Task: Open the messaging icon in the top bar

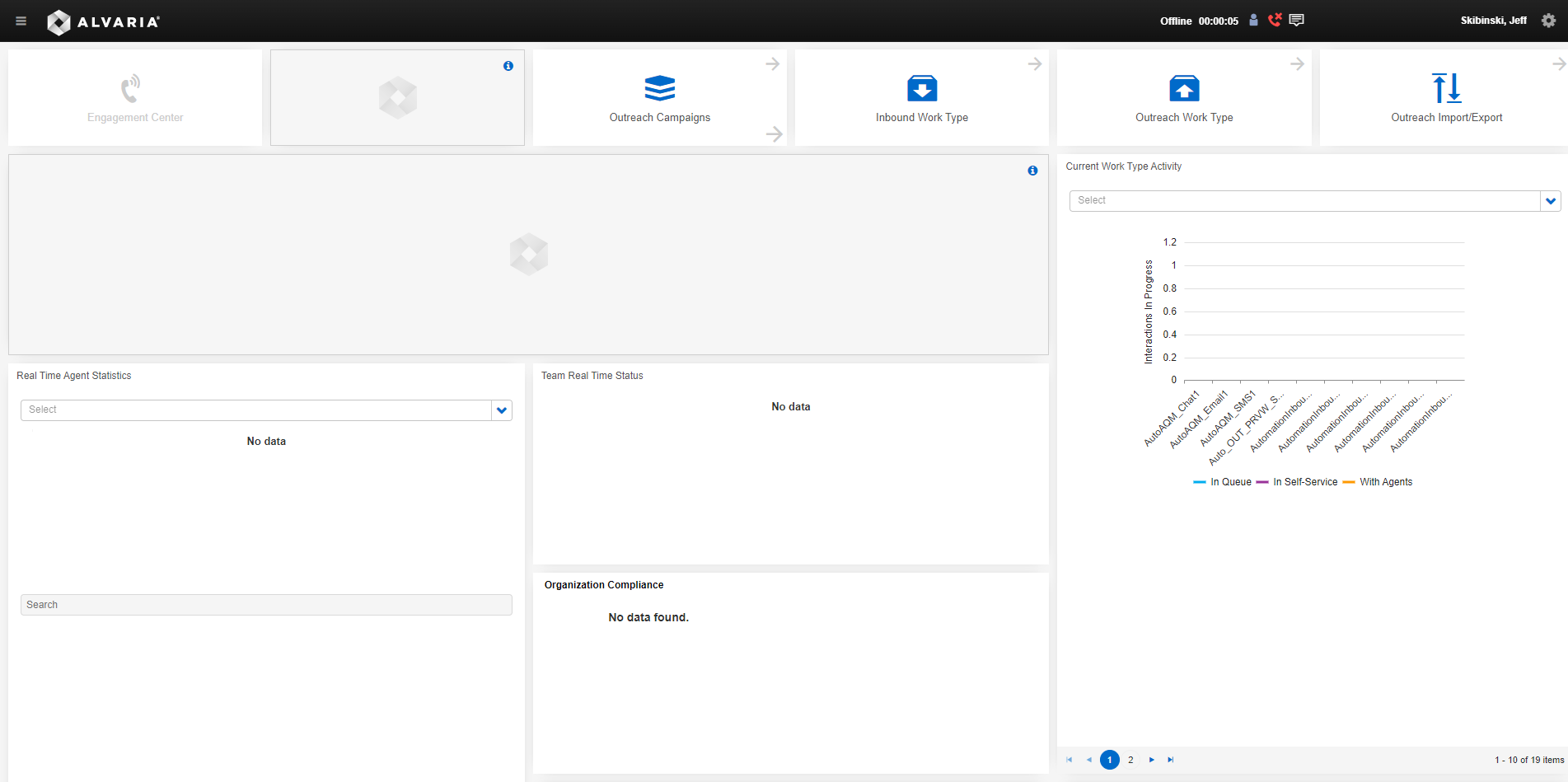Action: coord(1295,20)
